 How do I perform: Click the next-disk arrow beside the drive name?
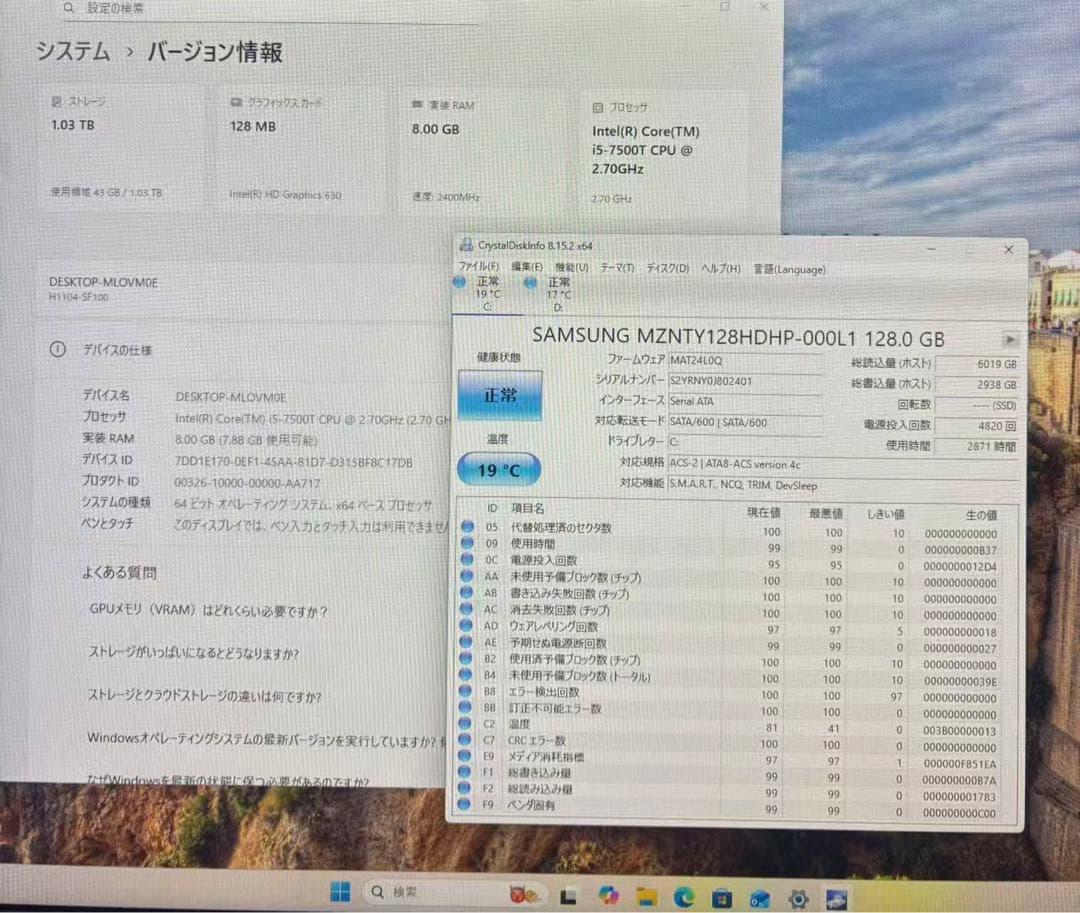coord(1010,339)
